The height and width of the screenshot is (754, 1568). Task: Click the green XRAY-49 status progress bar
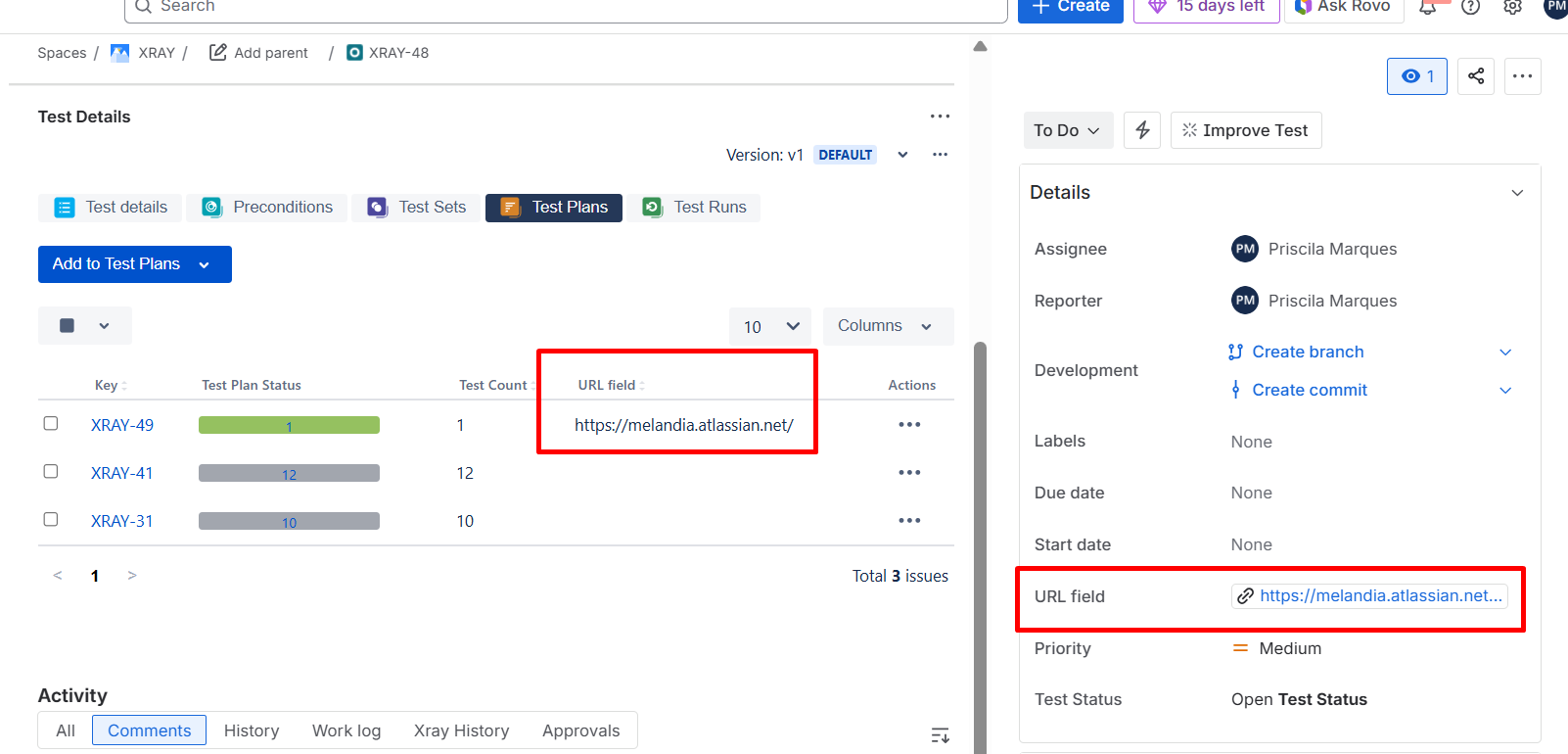click(289, 425)
